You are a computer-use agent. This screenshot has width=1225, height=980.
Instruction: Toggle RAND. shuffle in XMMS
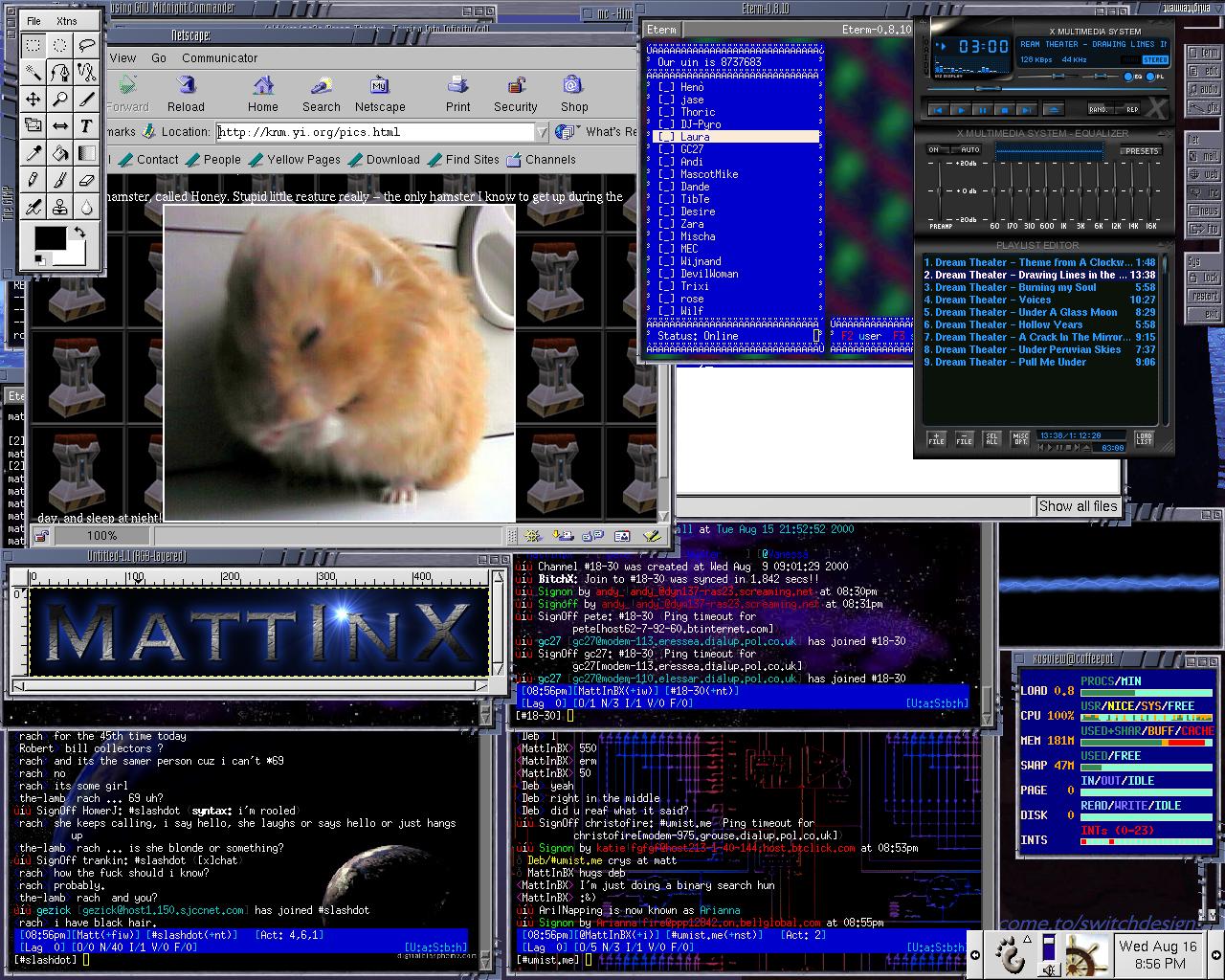(x=1099, y=110)
